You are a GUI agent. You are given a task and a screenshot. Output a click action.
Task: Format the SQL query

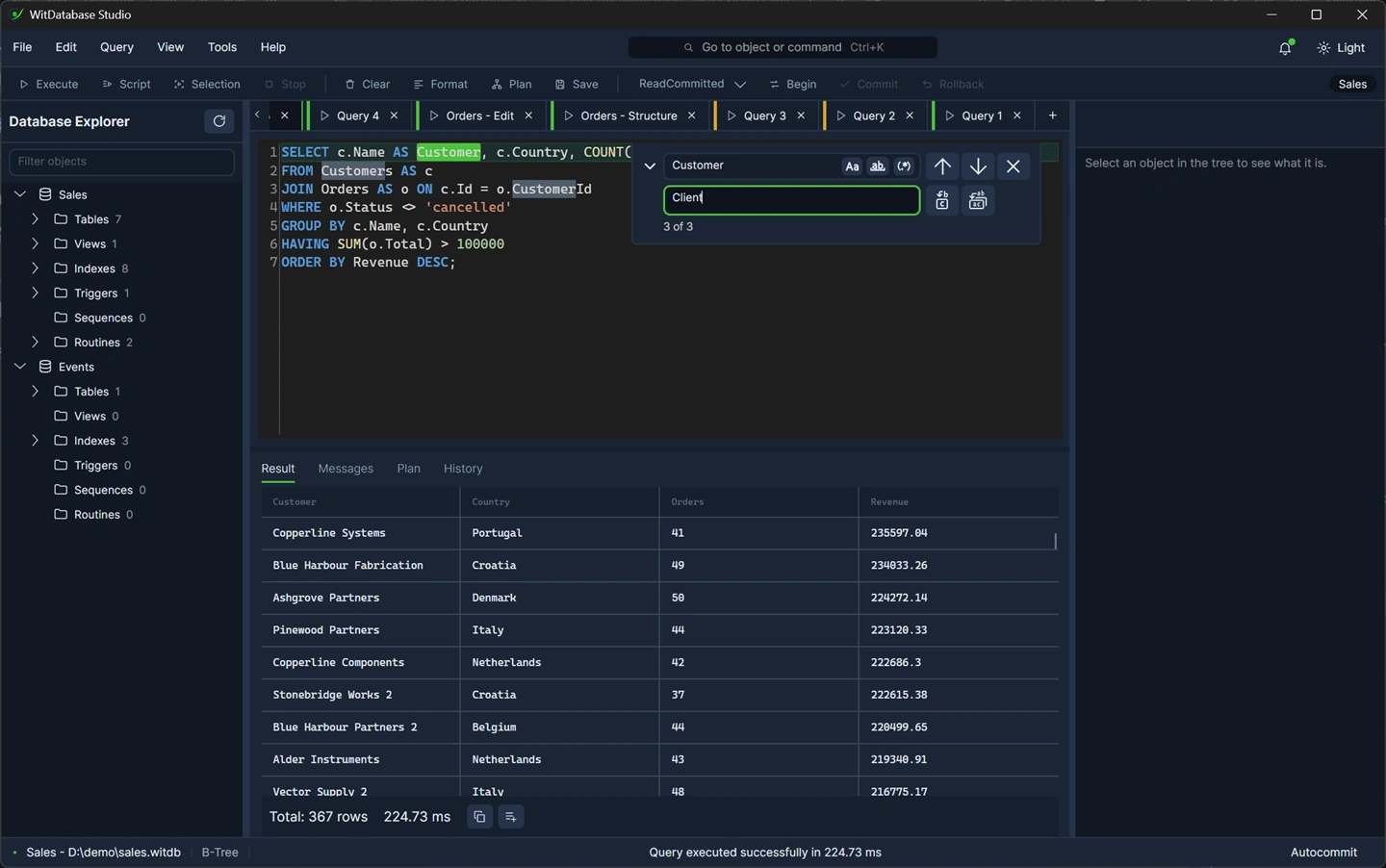440,85
